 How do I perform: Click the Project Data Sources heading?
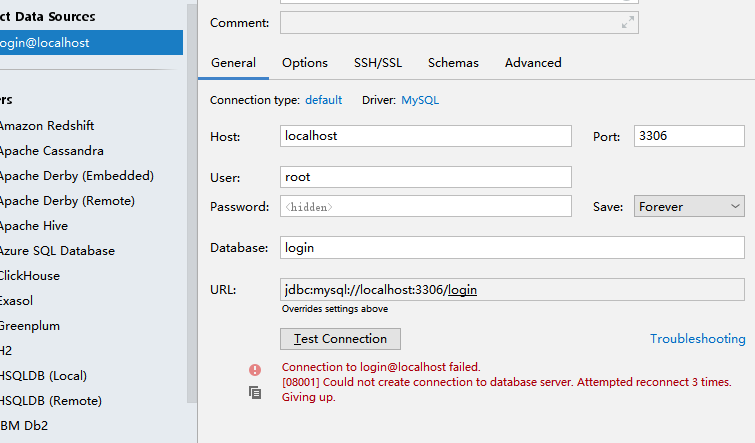click(x=47, y=17)
